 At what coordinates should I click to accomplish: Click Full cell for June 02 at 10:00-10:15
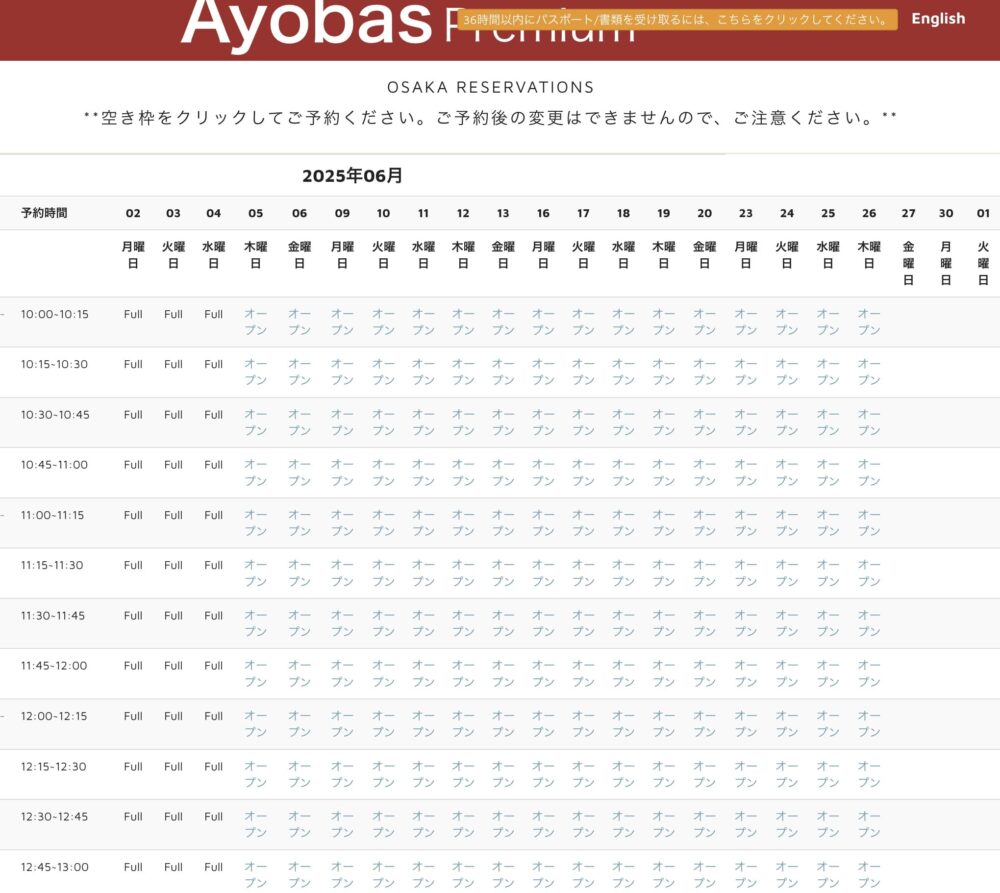tap(133, 314)
